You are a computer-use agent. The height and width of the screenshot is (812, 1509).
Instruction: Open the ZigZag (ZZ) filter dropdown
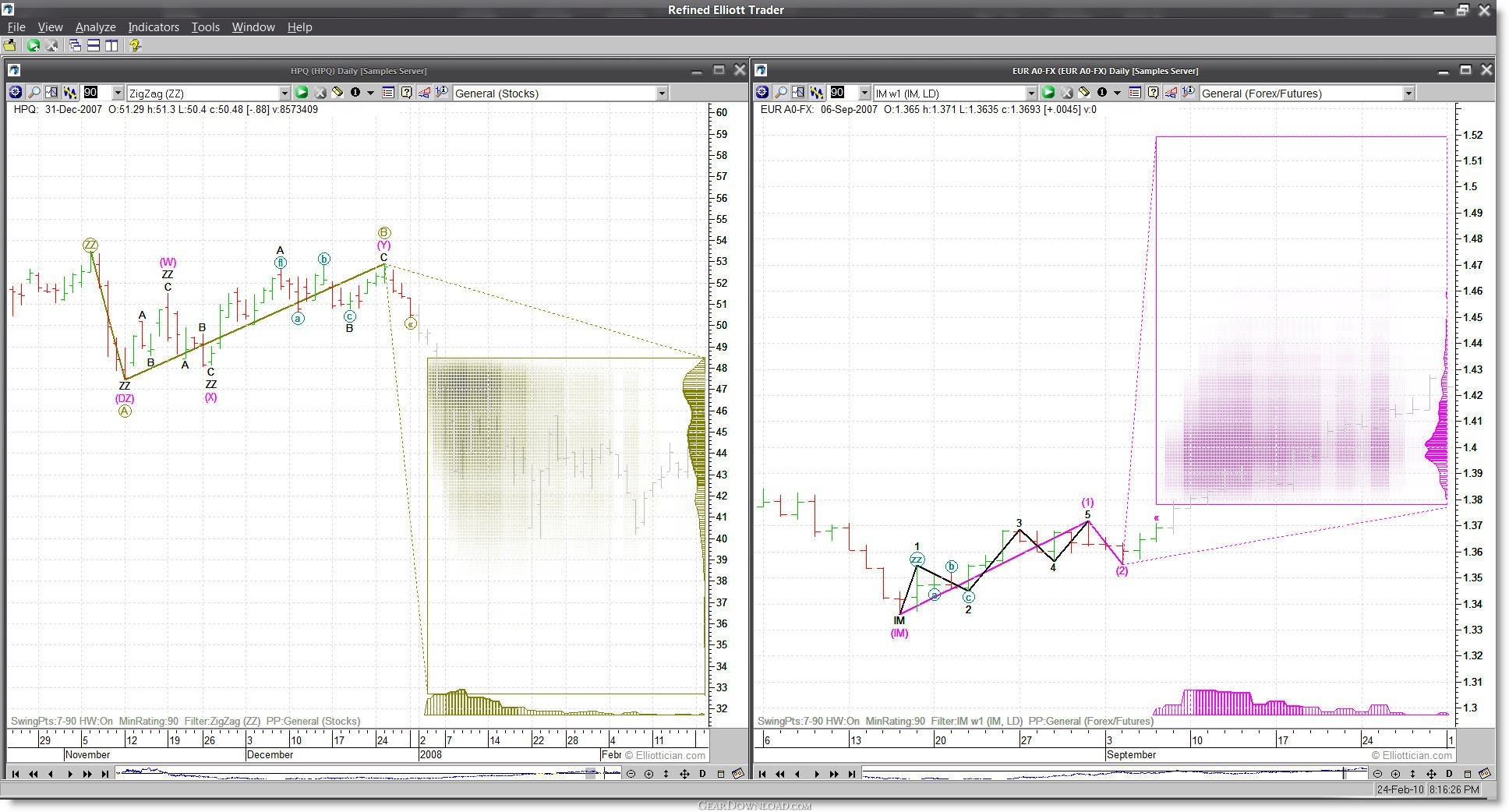pos(284,94)
